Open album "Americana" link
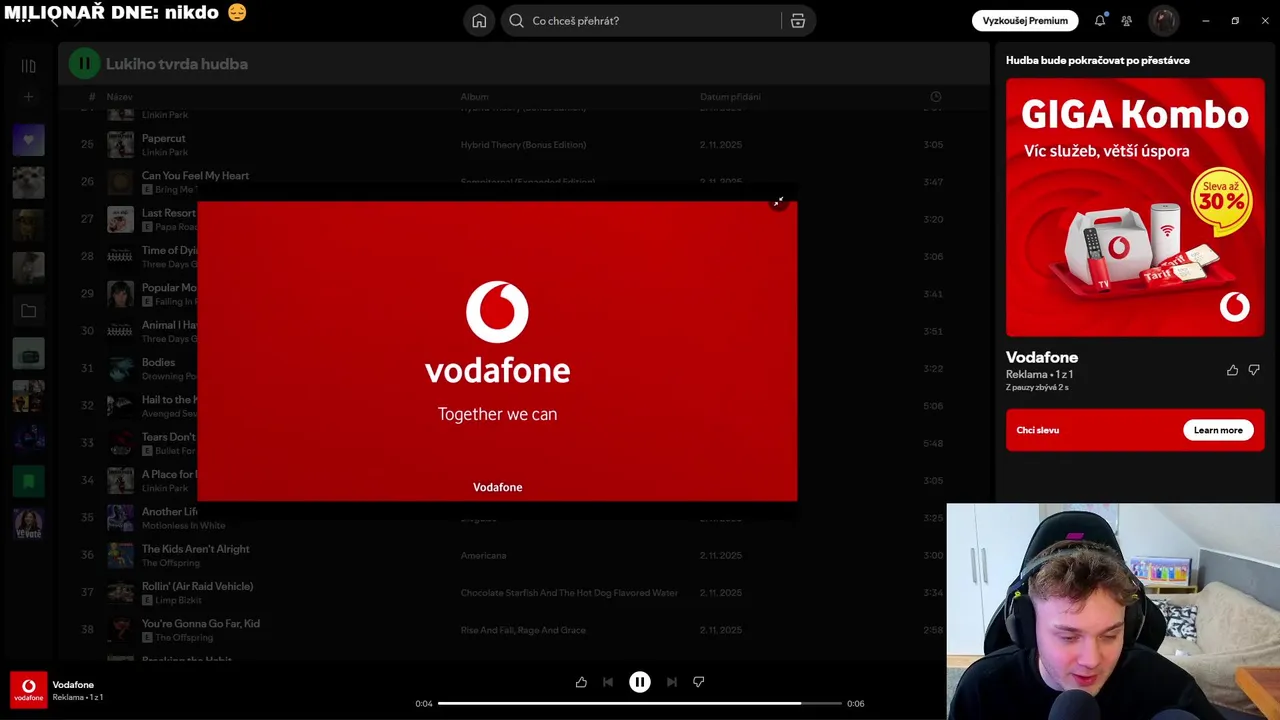The height and width of the screenshot is (720, 1280). 483,555
